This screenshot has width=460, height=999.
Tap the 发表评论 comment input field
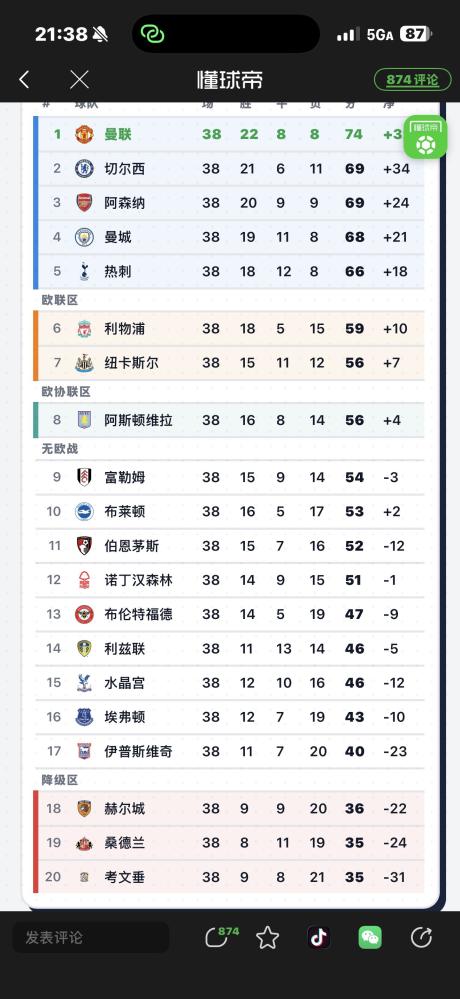point(91,937)
